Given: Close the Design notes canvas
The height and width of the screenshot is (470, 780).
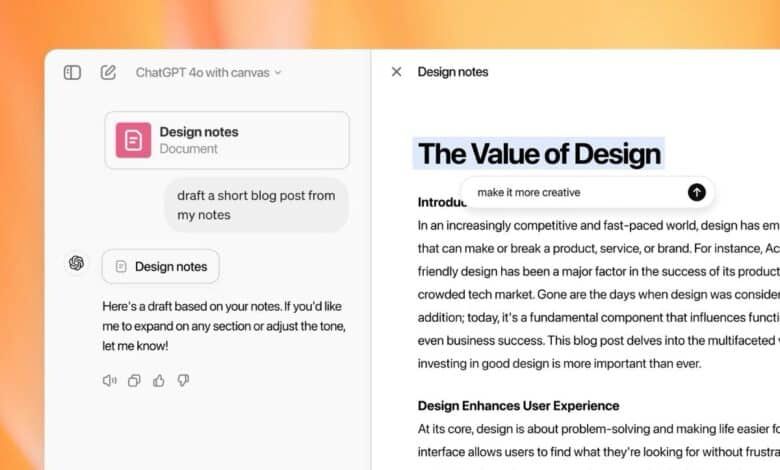Looking at the screenshot, I should pos(396,72).
